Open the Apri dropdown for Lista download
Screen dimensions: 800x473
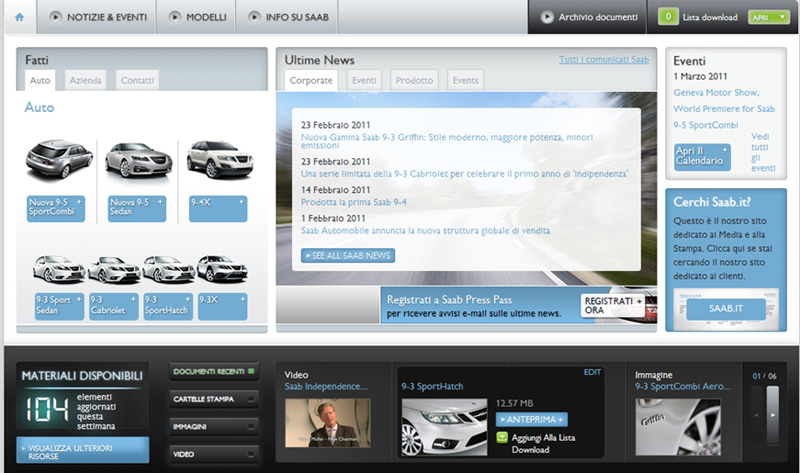[x=769, y=17]
